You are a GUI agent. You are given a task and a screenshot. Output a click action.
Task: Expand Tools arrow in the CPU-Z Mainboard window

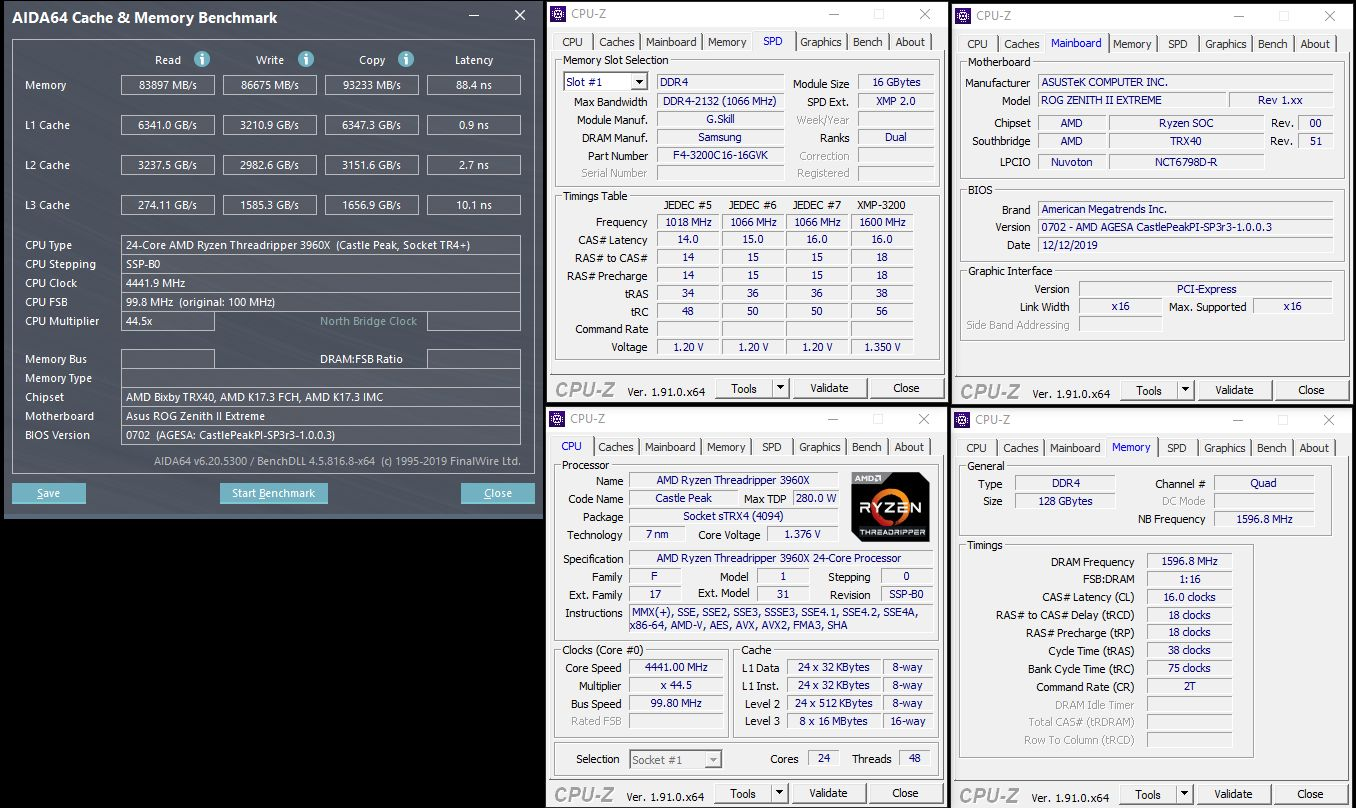tap(1186, 390)
